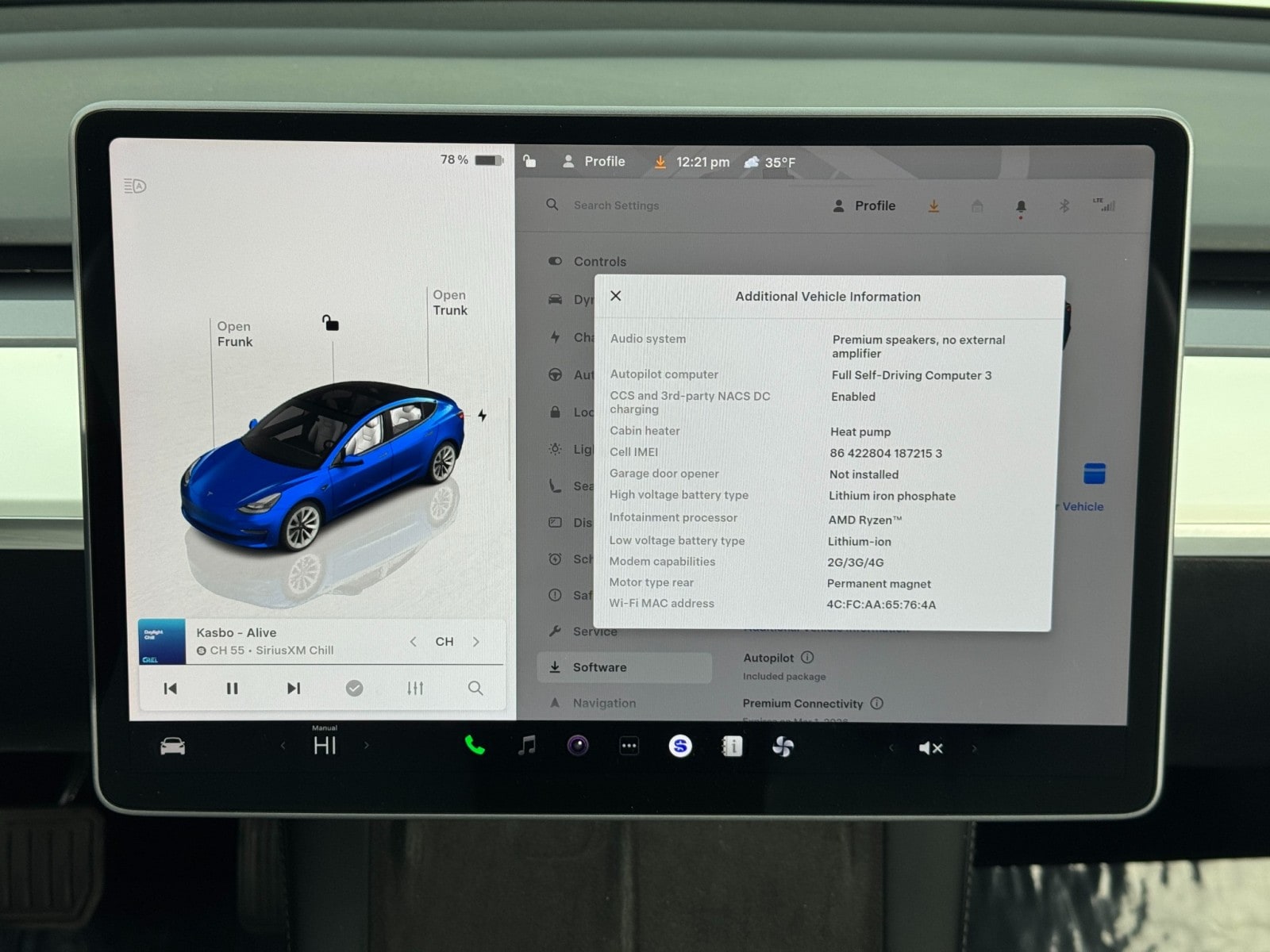Open the fan climate control icon

coord(783,747)
